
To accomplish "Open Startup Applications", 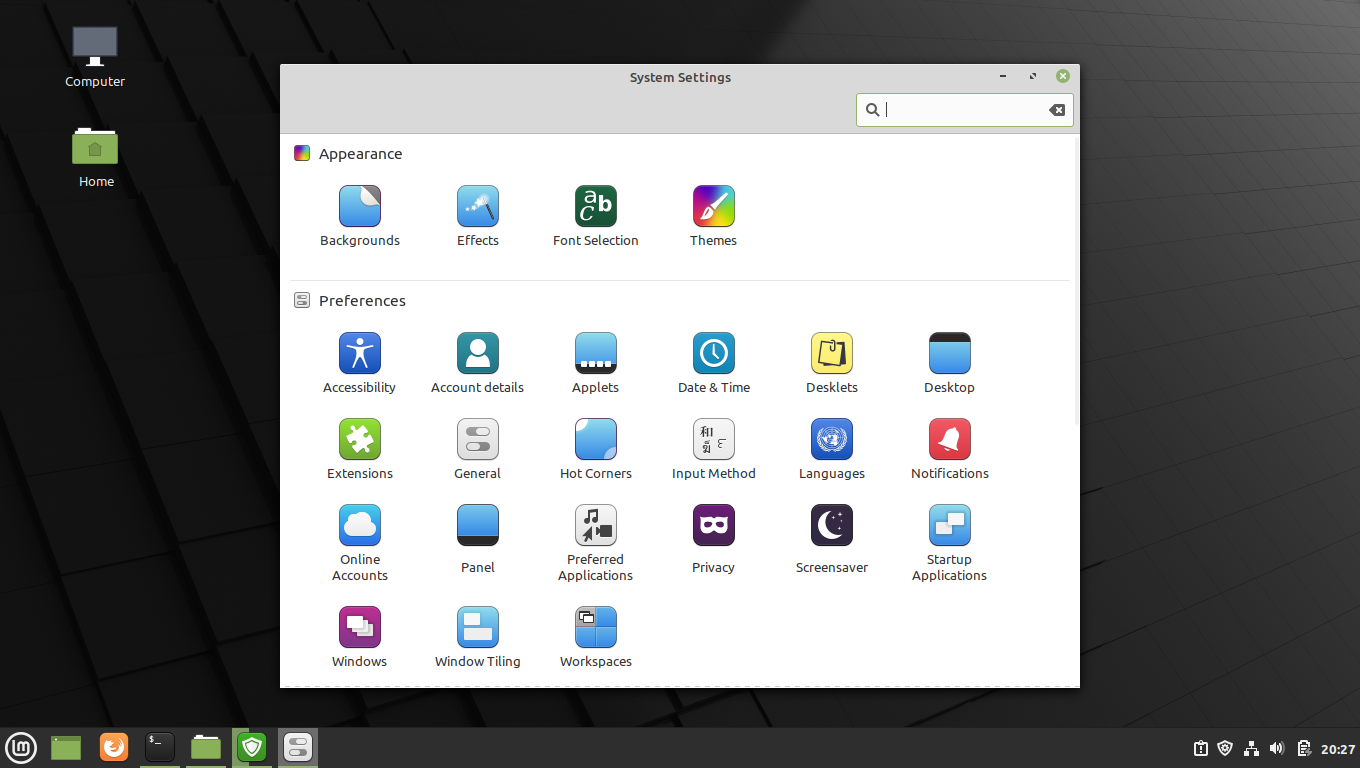I will (x=950, y=543).
